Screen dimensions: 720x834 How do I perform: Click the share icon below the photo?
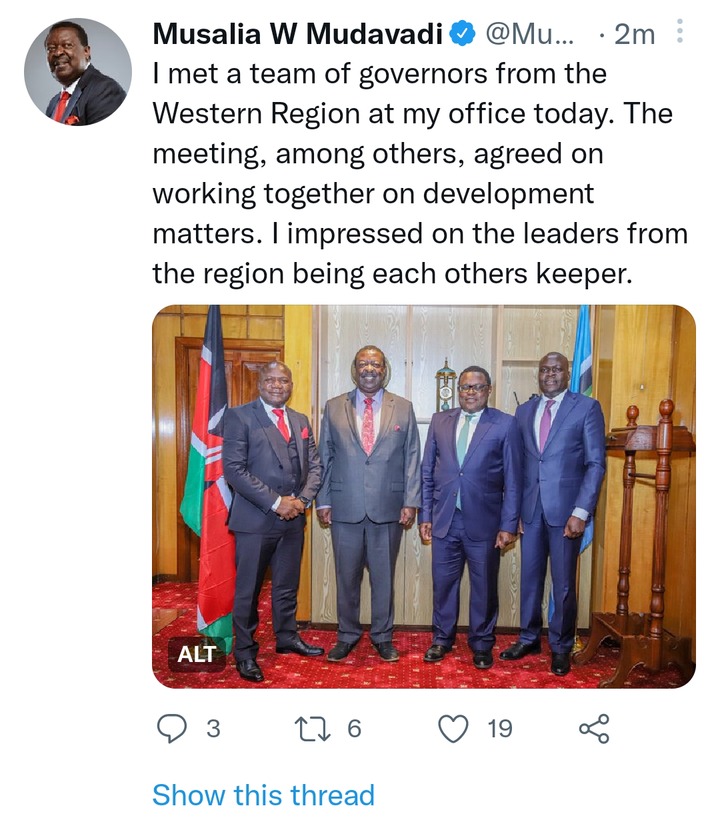[594, 728]
